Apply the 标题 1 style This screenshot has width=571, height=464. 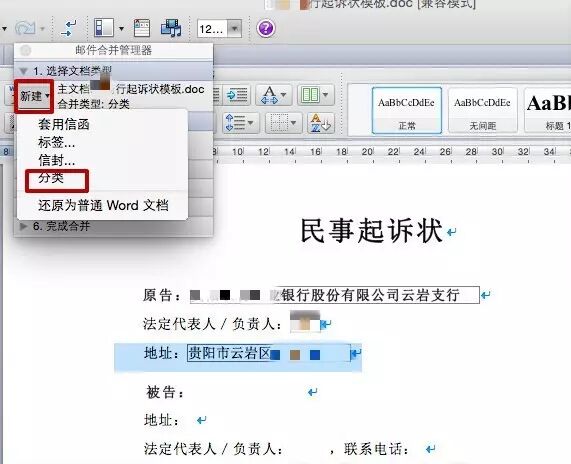(x=548, y=110)
